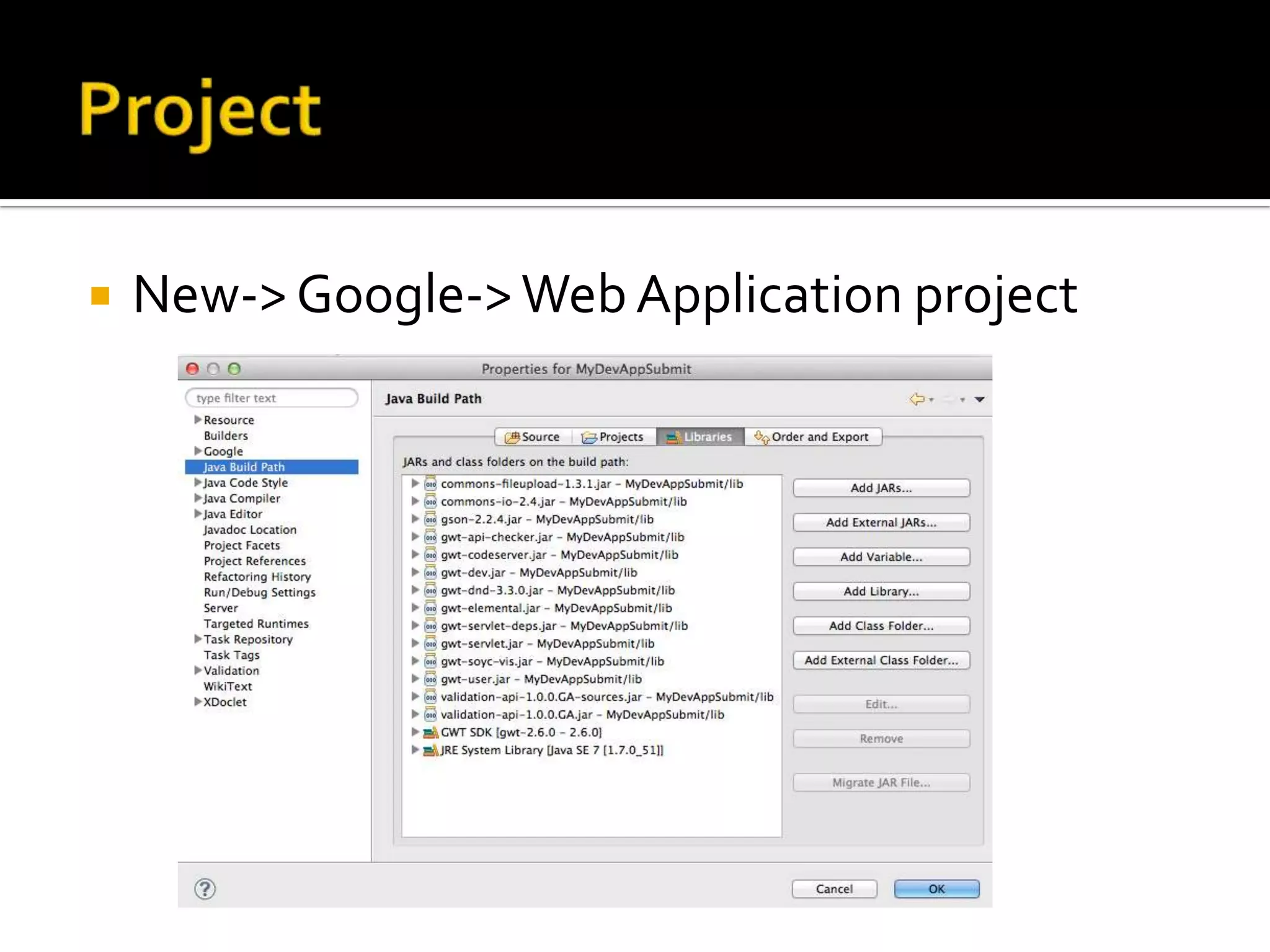Click the jar icon for gwt-servlet-deps.jar

430,626
